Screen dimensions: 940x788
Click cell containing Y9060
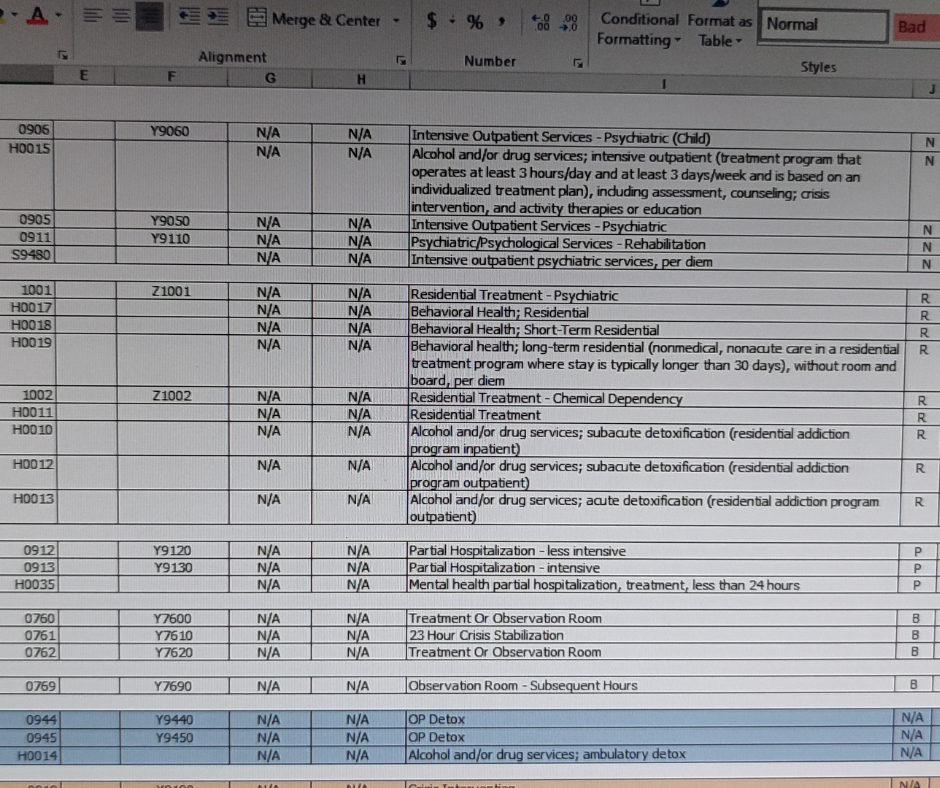point(171,131)
